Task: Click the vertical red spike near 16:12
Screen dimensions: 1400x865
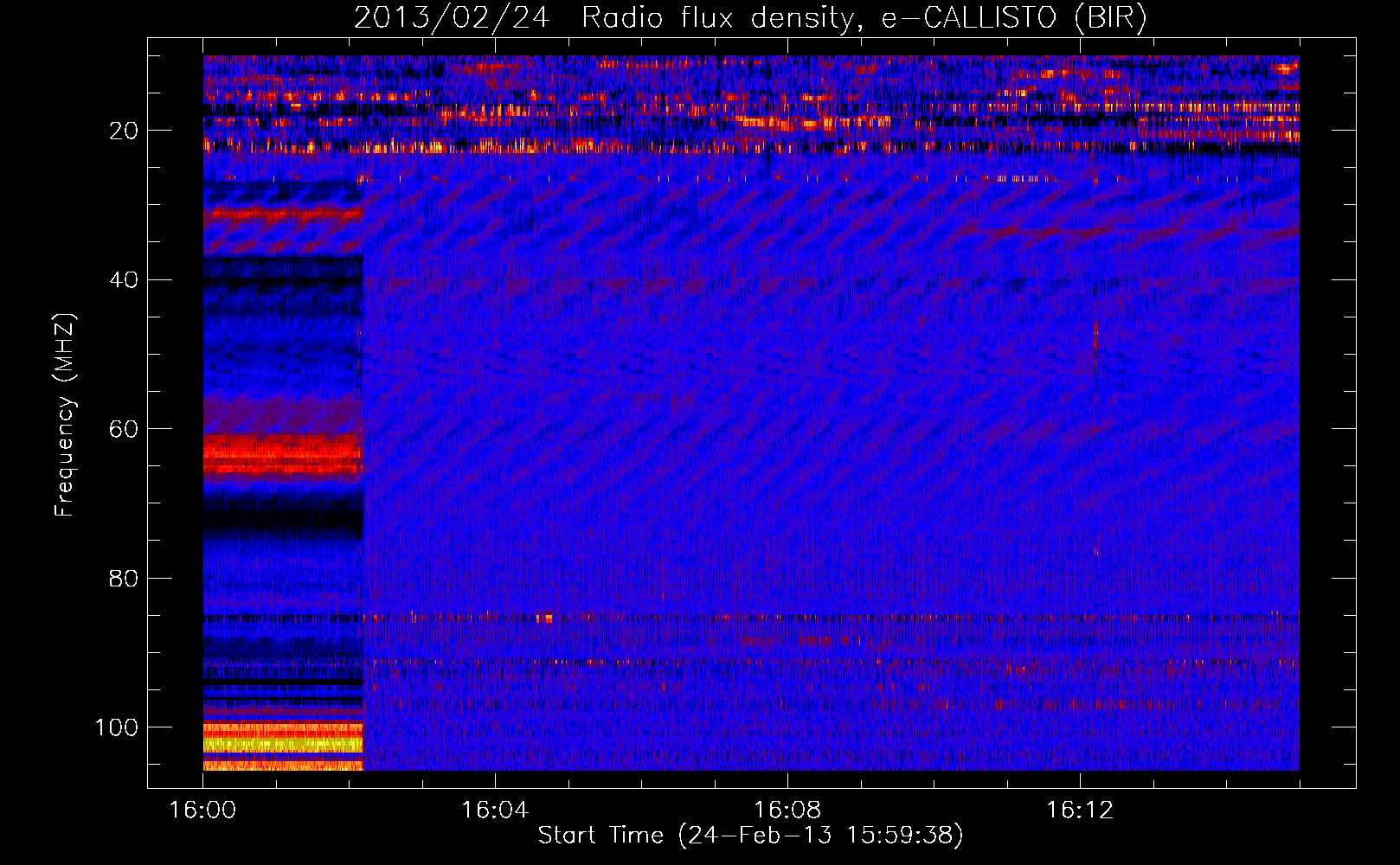Action: [x=1095, y=344]
